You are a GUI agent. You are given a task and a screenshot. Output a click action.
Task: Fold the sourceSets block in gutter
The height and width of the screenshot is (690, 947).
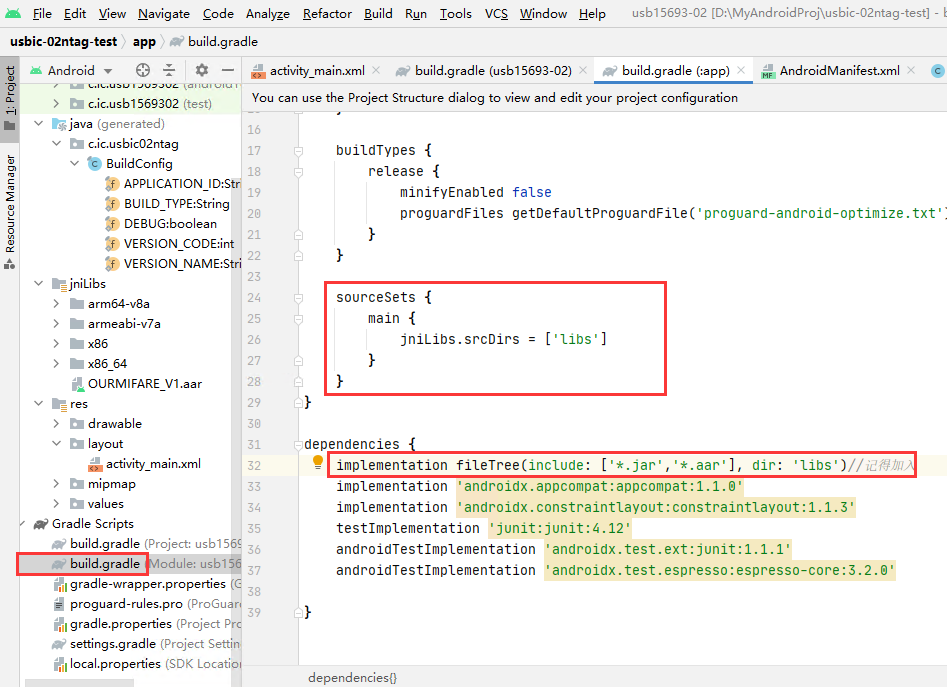[298, 298]
